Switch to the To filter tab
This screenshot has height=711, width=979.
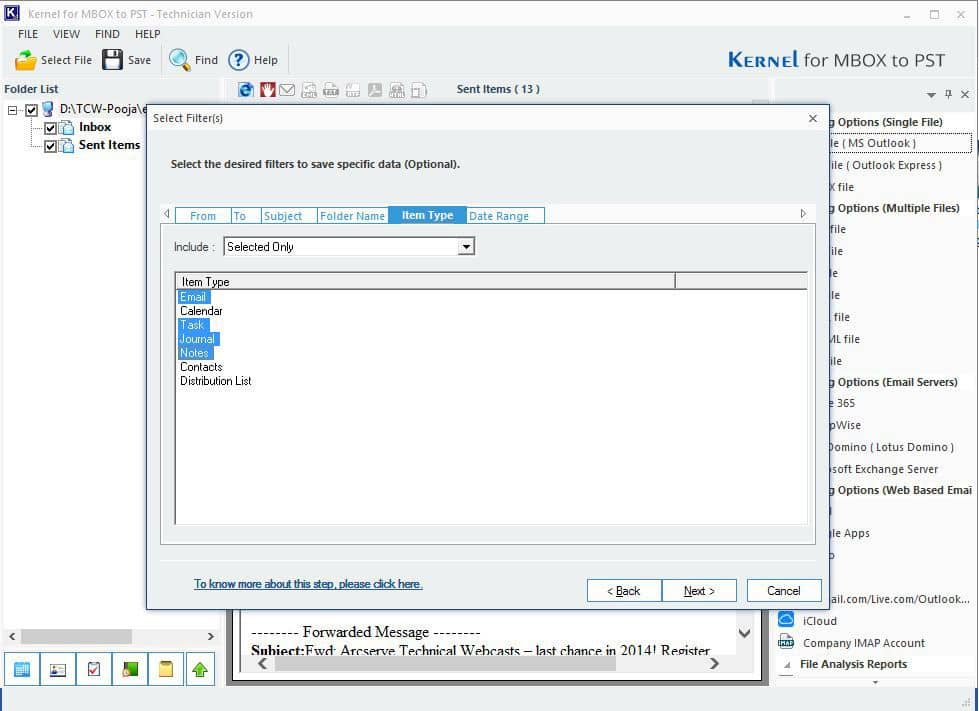(245, 215)
